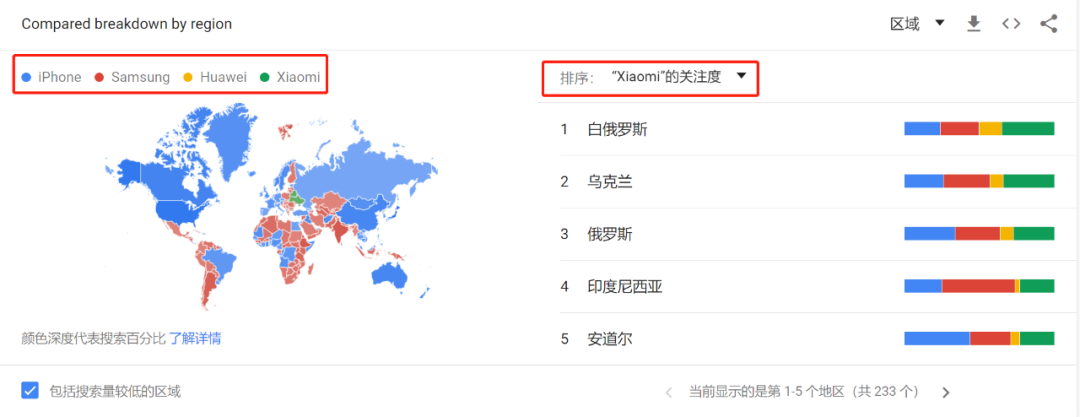Image resolution: width=1080 pixels, height=417 pixels.
Task: Click the stacked bar for 白俄罗斯
Action: click(x=979, y=129)
